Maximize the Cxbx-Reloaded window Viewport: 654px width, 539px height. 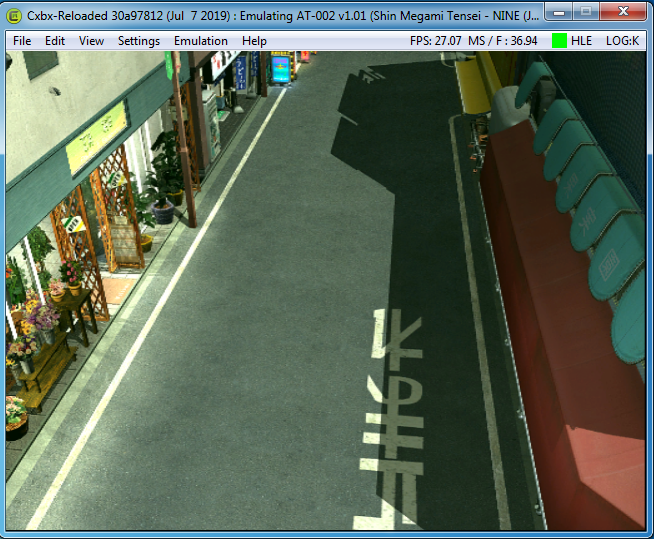click(x=586, y=12)
